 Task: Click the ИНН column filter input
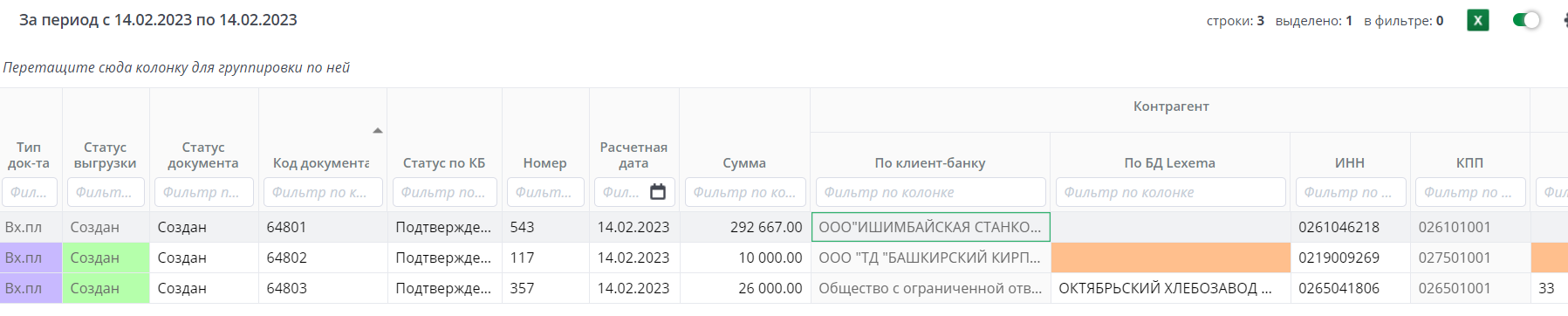click(1350, 192)
